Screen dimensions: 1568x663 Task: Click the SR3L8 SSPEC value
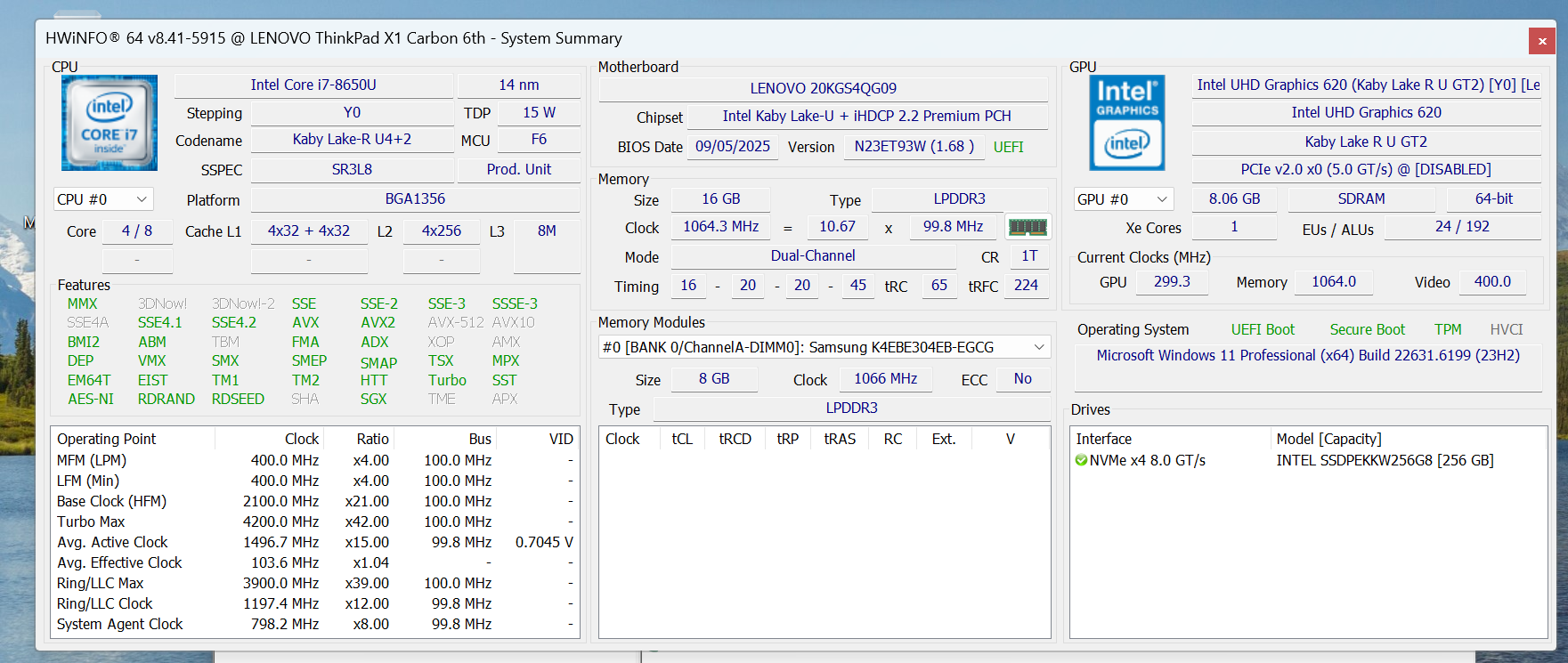pyautogui.click(x=353, y=169)
